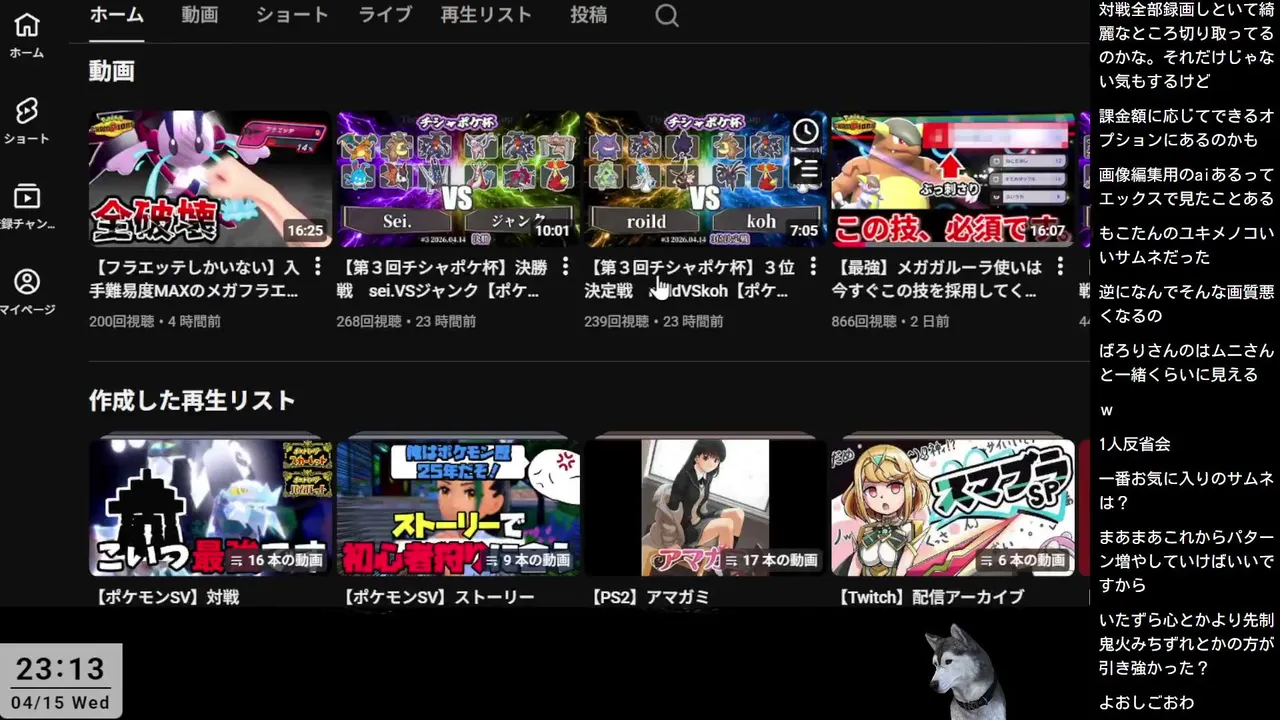Click the husky dog avatar overlay
Screen dimensions: 1280x720
pyautogui.click(x=963, y=670)
